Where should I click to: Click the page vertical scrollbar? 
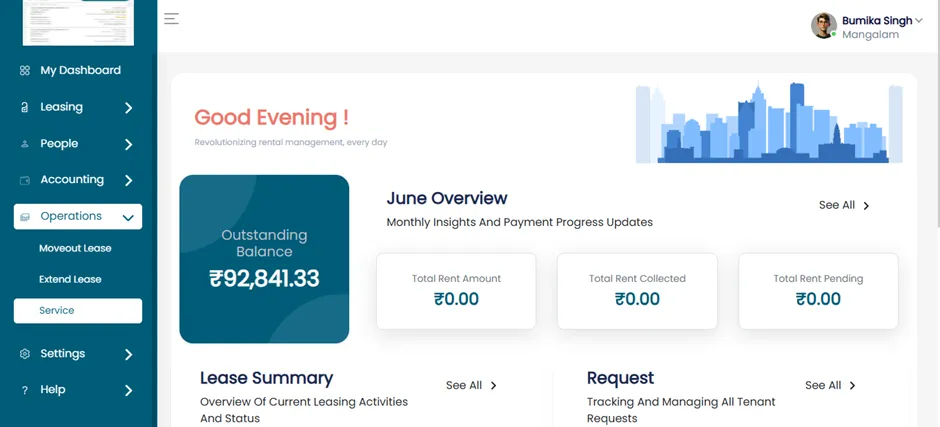937,114
